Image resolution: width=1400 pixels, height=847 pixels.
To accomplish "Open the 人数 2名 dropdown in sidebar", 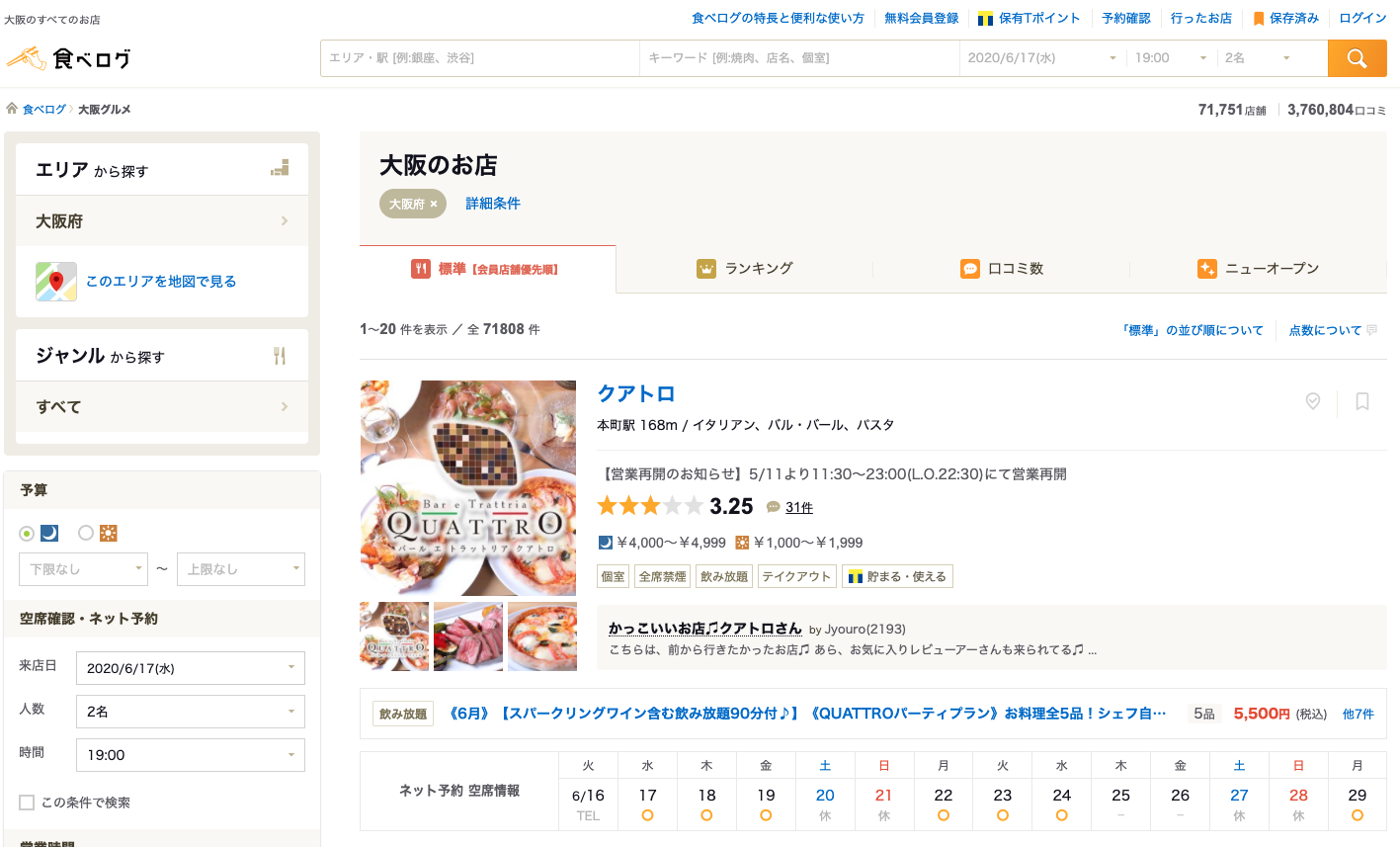I will click(x=191, y=712).
